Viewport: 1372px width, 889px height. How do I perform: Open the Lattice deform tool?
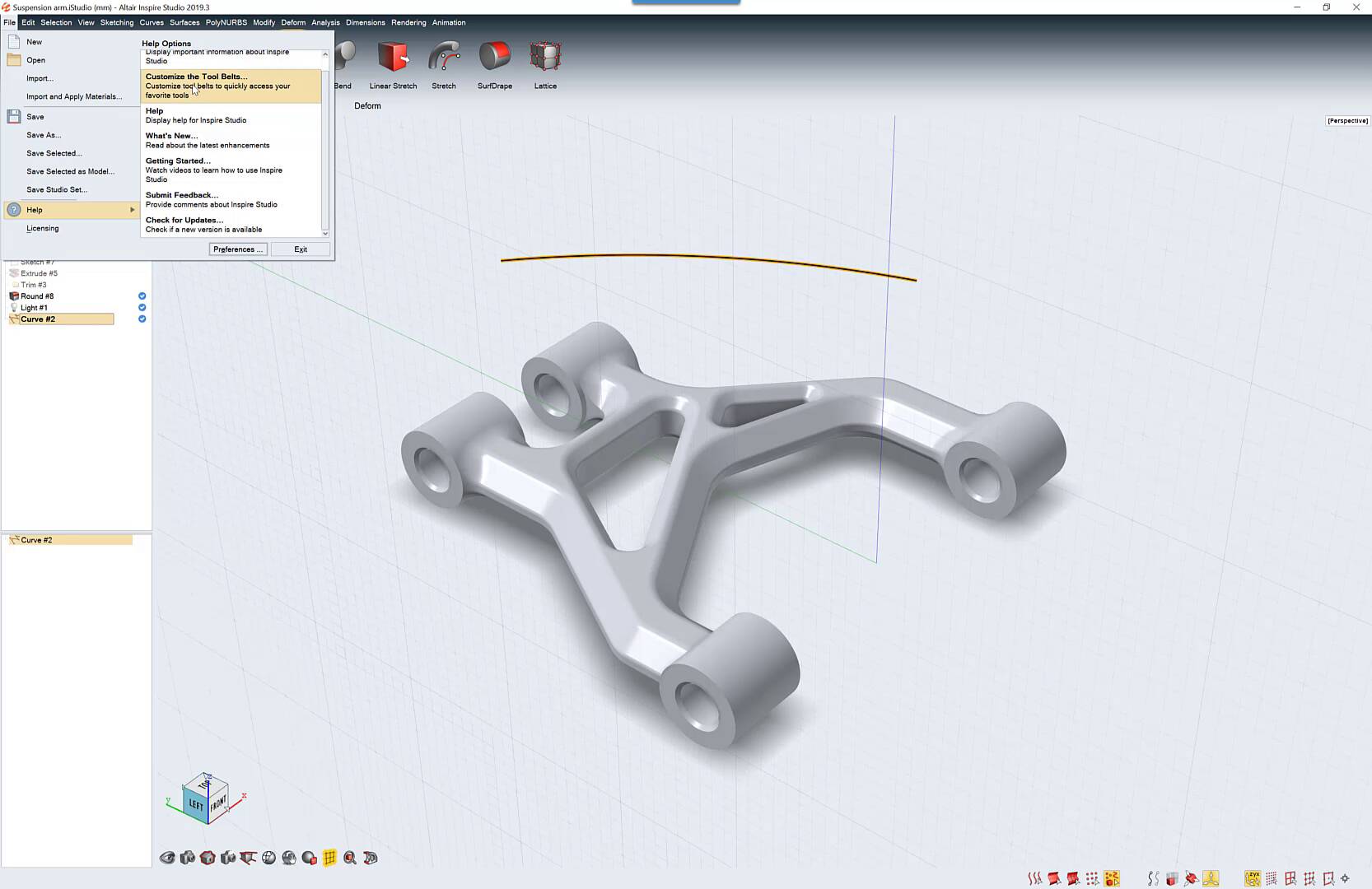[x=545, y=58]
